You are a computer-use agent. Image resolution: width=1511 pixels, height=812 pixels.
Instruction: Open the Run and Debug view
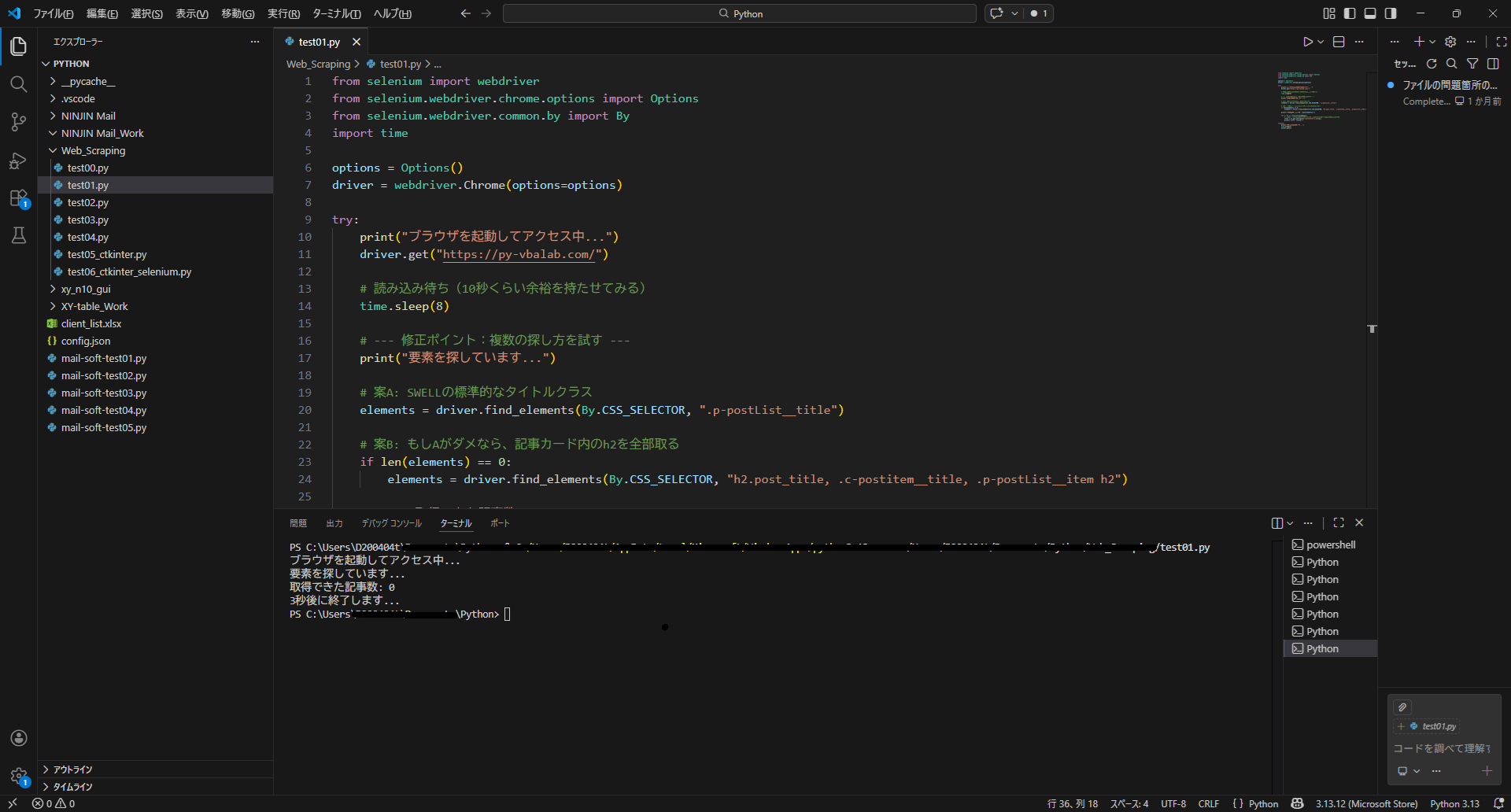[19, 161]
